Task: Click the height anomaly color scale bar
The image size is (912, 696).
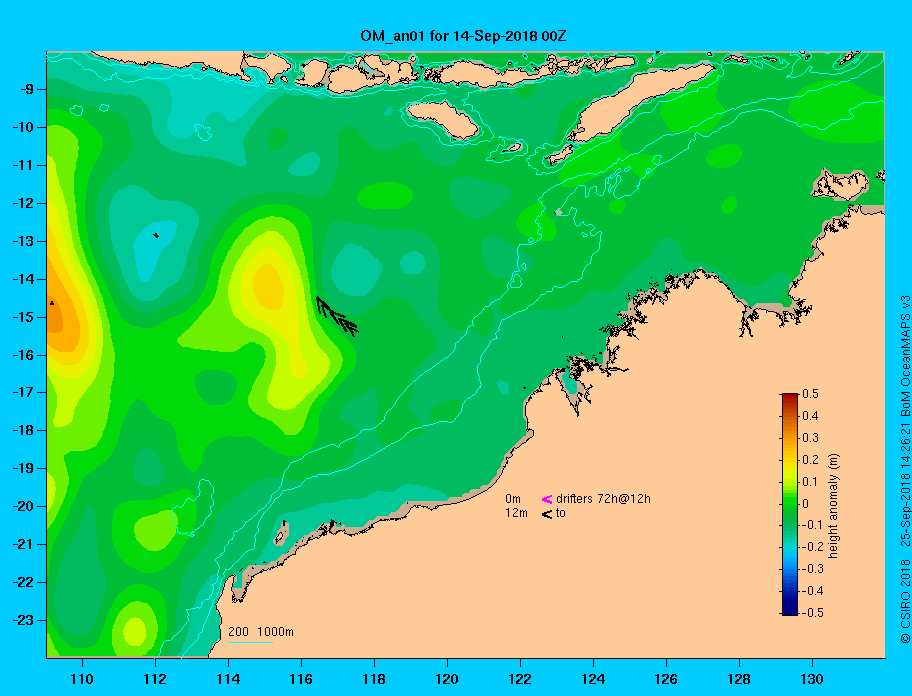Action: coord(790,504)
